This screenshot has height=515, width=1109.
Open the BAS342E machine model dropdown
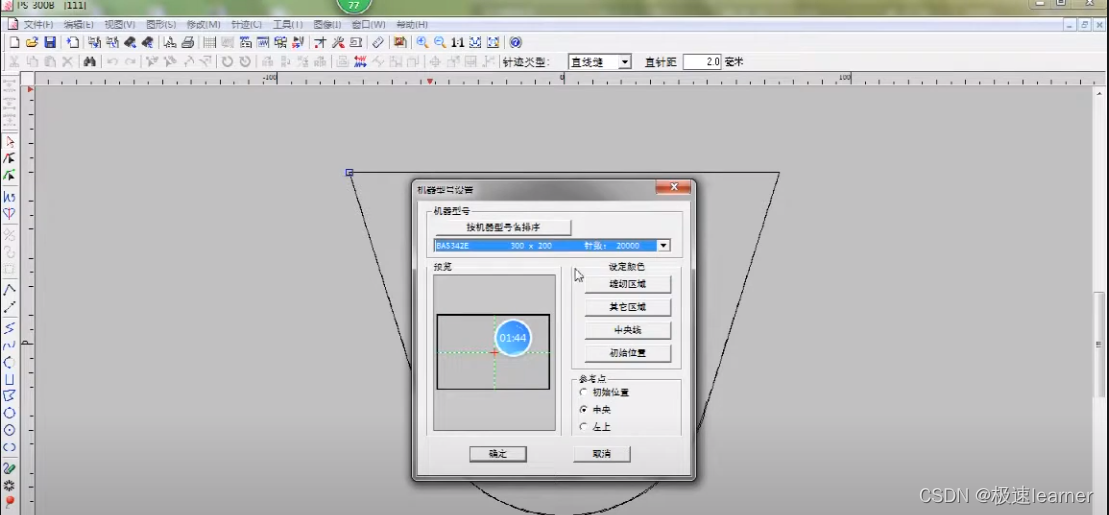[x=663, y=245]
